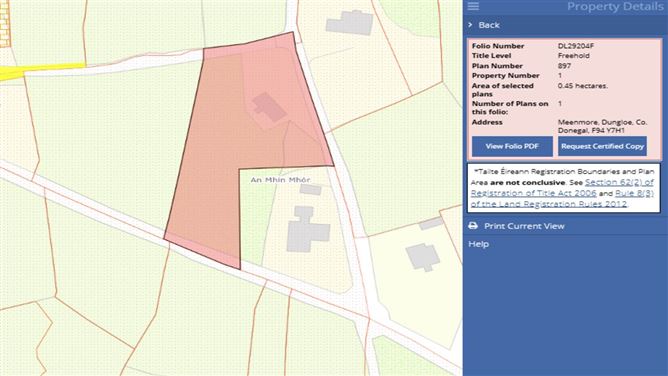The height and width of the screenshot is (376, 668).
Task: Click the 0.45 hectares area value
Action: (583, 86)
